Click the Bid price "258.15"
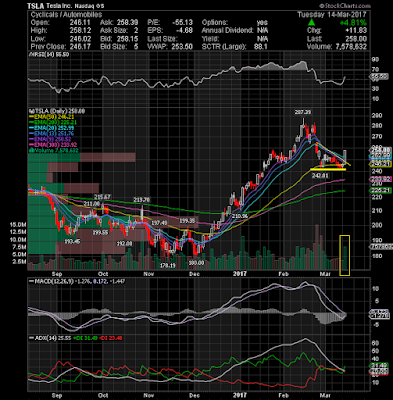This screenshot has width=393, height=400. 127,39
